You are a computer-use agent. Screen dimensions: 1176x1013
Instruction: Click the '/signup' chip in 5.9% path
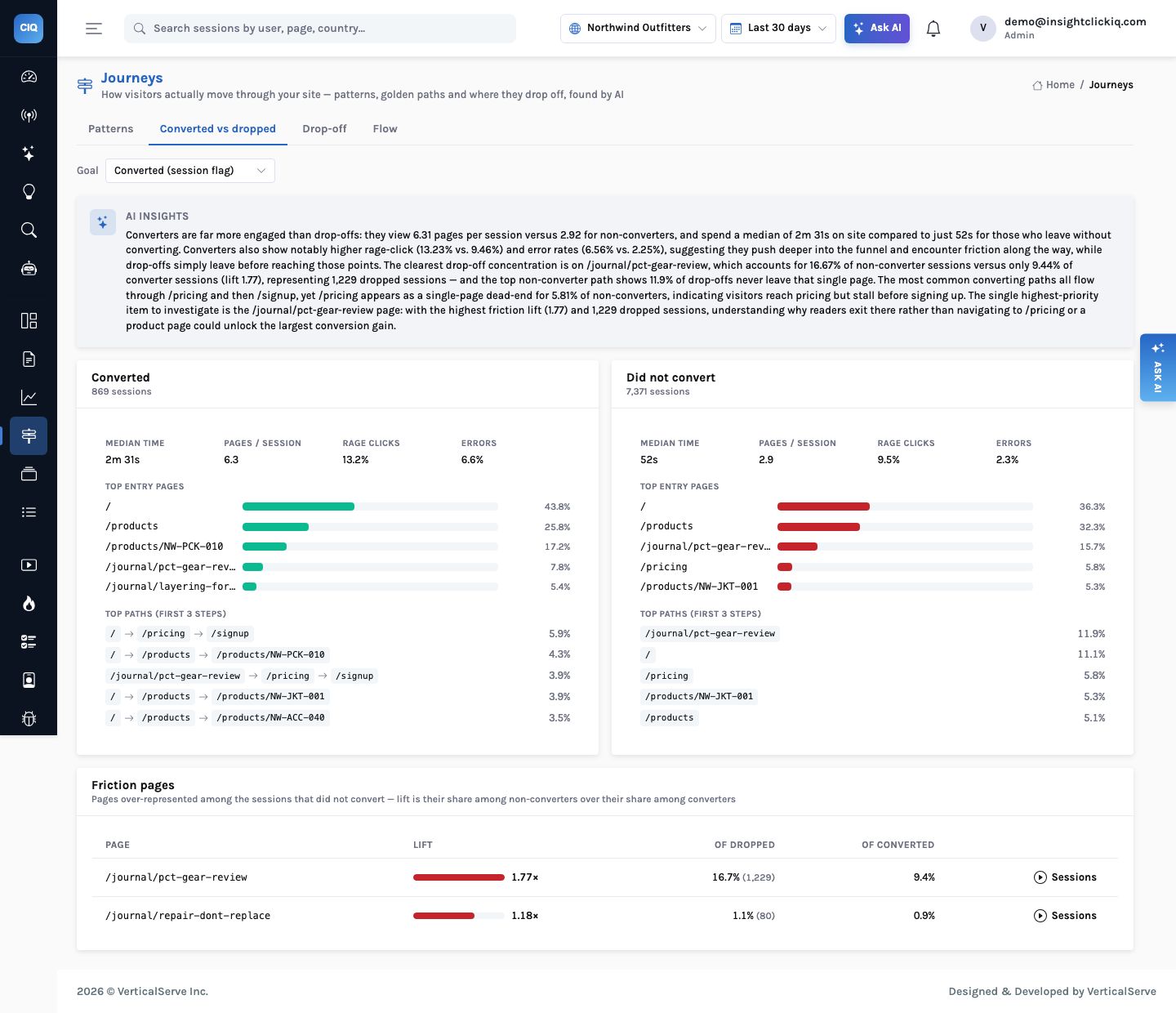point(229,634)
